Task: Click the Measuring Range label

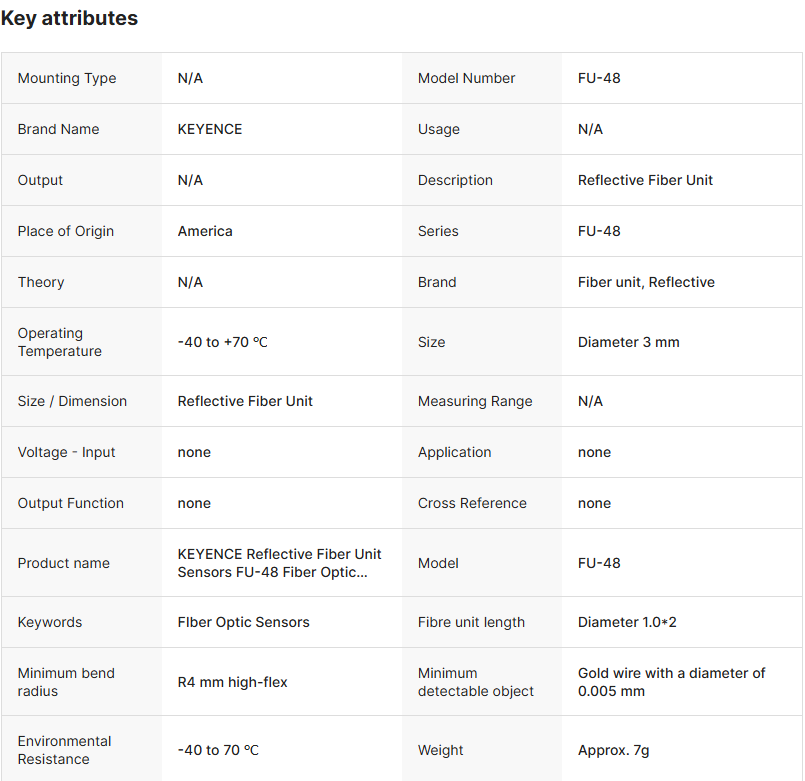Action: tap(475, 401)
